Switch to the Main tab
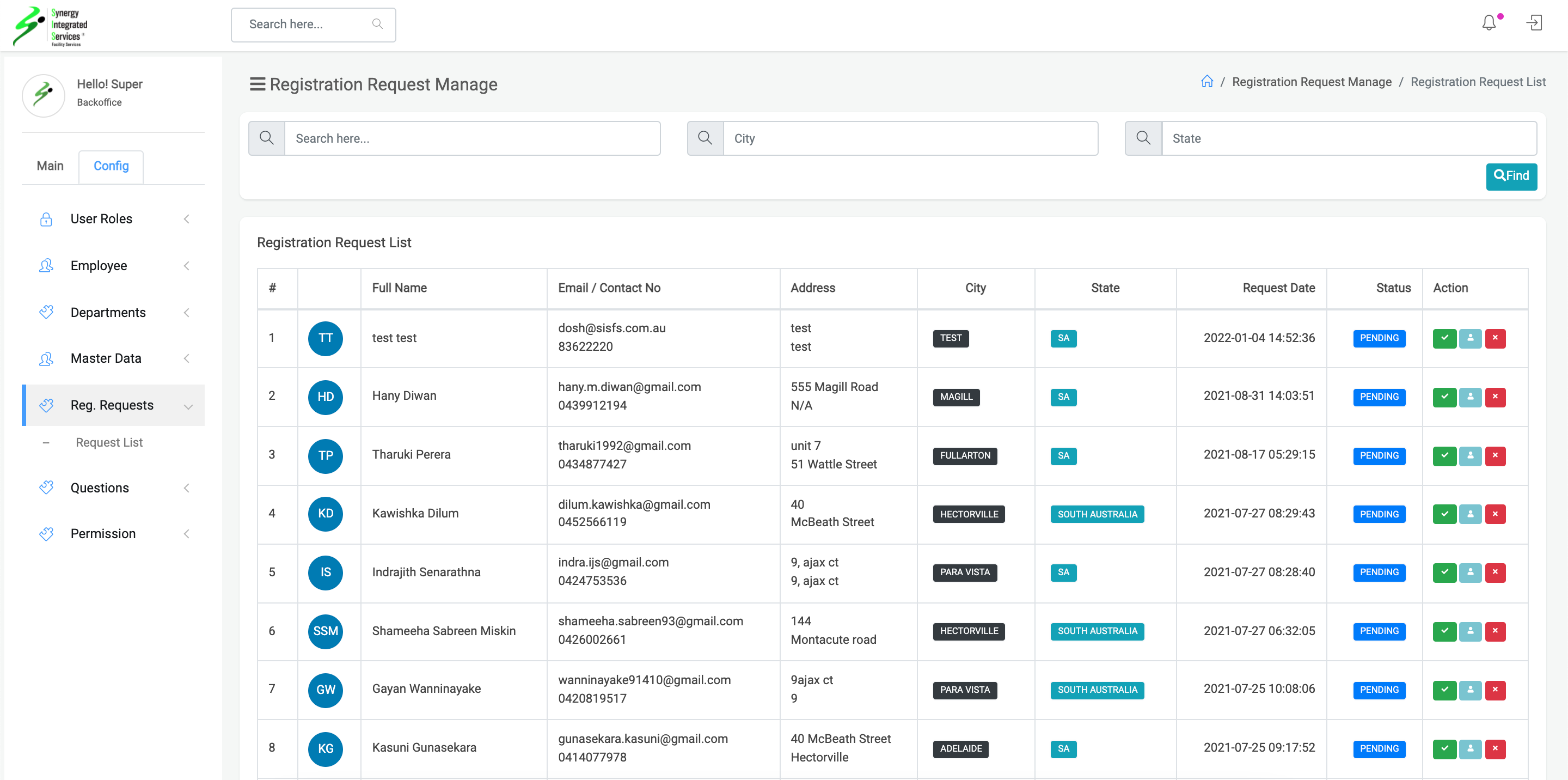This screenshot has height=780, width=1568. click(x=50, y=166)
